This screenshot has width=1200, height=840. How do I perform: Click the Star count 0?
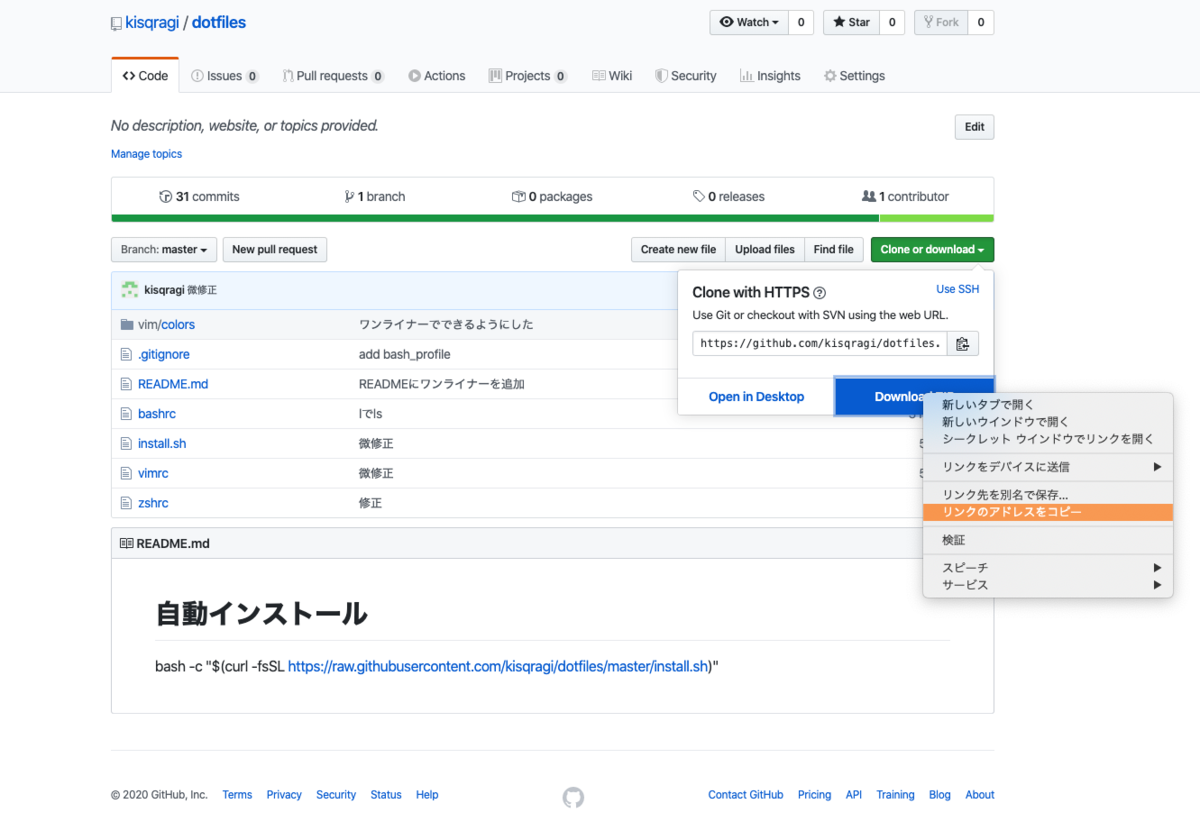click(x=892, y=22)
